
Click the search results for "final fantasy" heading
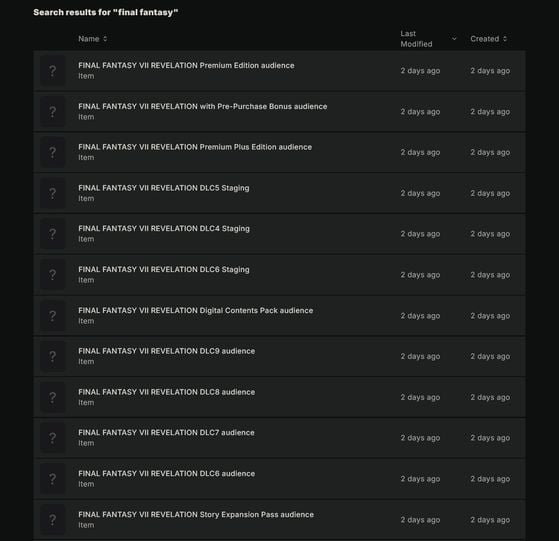[x=106, y=12]
